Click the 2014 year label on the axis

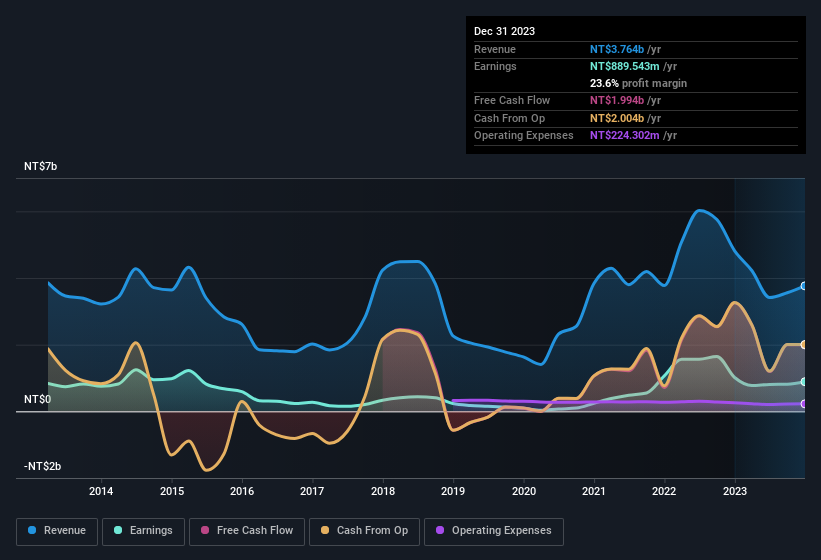[100, 491]
